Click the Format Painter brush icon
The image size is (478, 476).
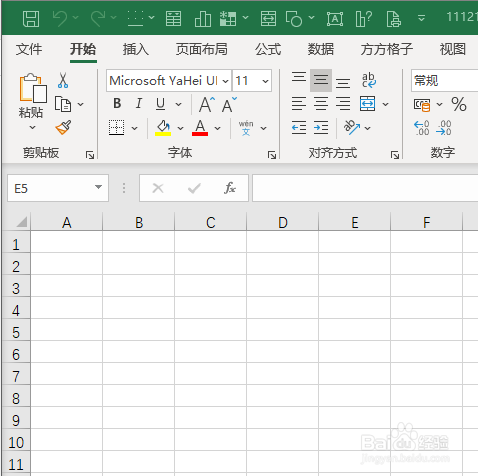tap(63, 127)
